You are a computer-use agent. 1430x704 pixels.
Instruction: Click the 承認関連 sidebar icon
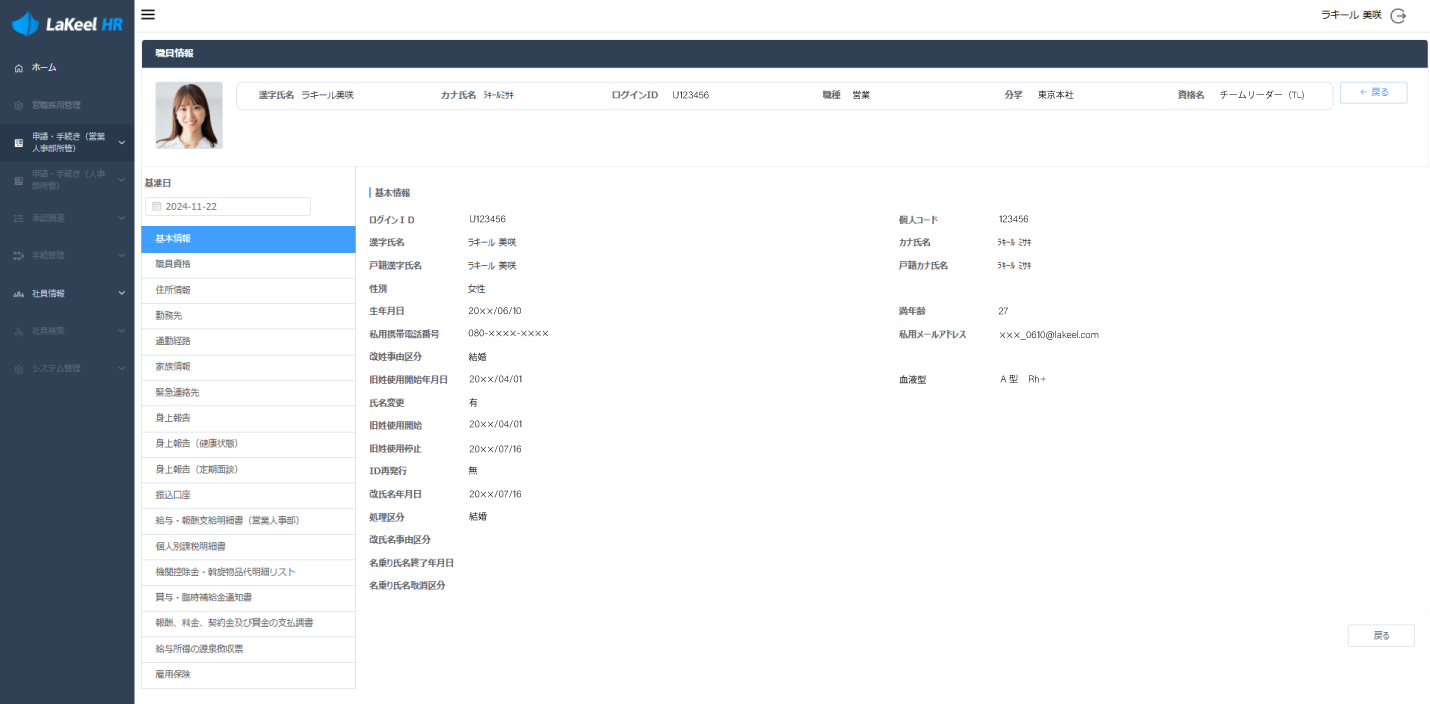(17, 218)
